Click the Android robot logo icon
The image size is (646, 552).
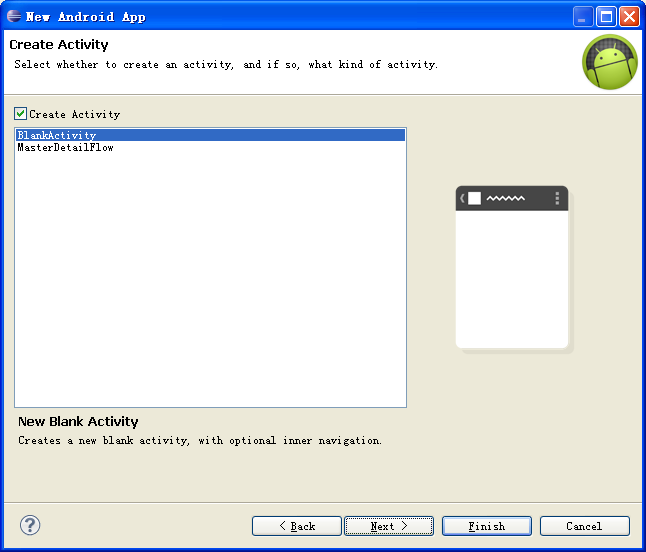pos(610,62)
